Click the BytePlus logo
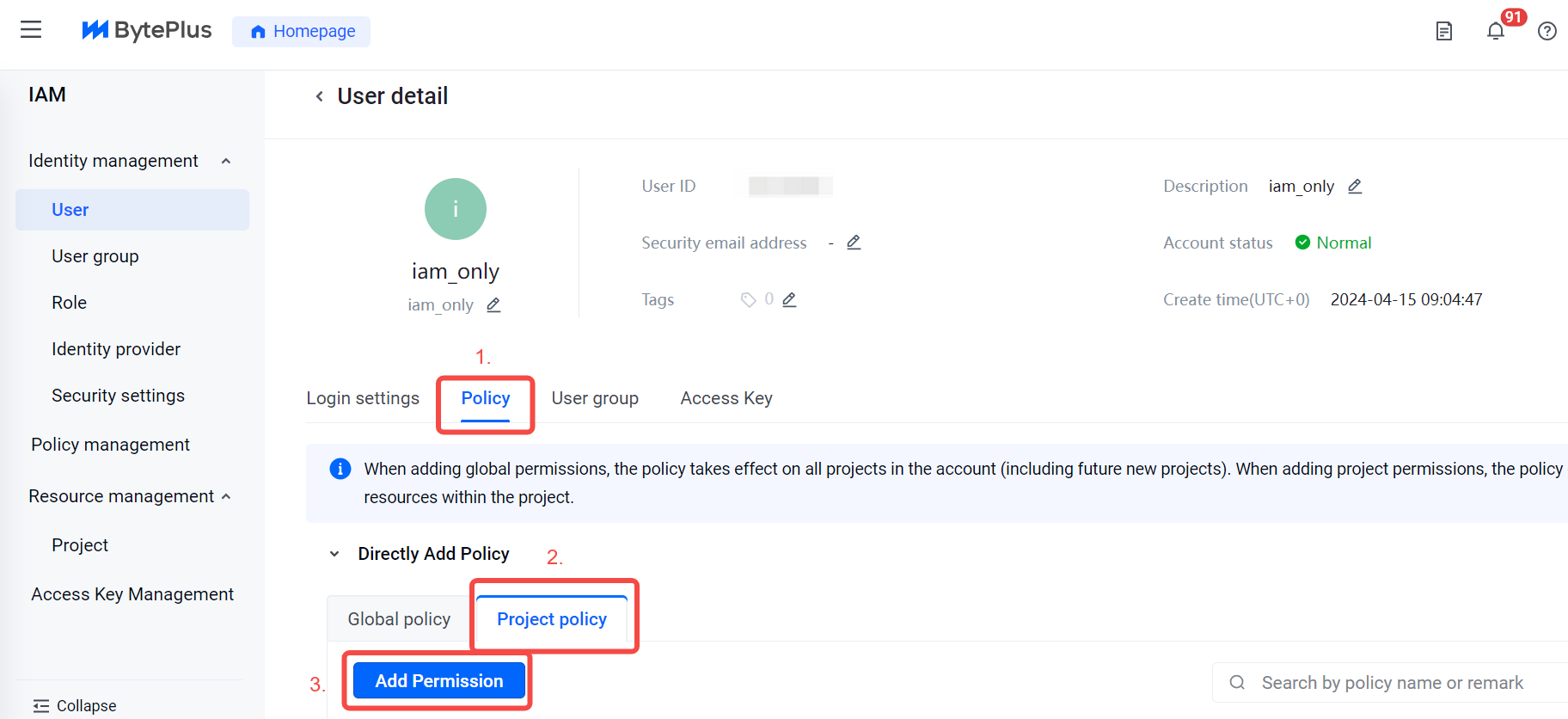 [146, 30]
